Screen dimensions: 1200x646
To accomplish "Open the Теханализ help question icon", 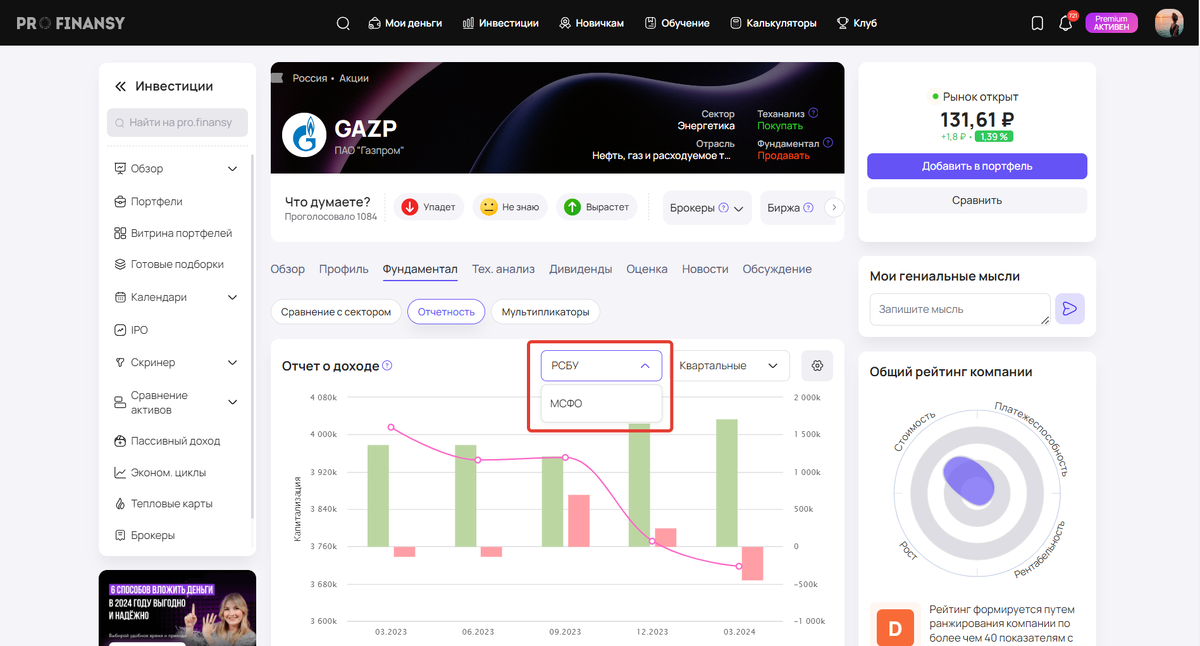I will (813, 114).
